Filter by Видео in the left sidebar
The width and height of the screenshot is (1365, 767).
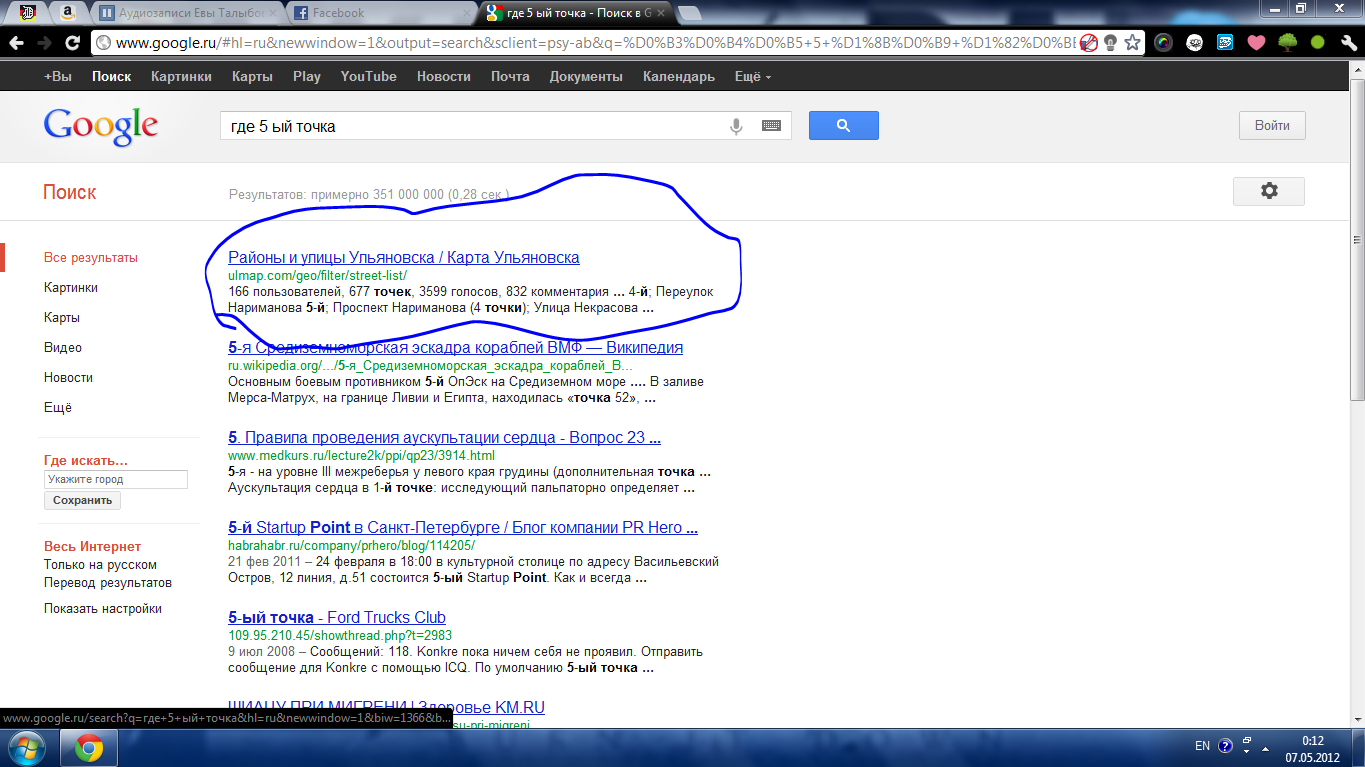point(63,347)
